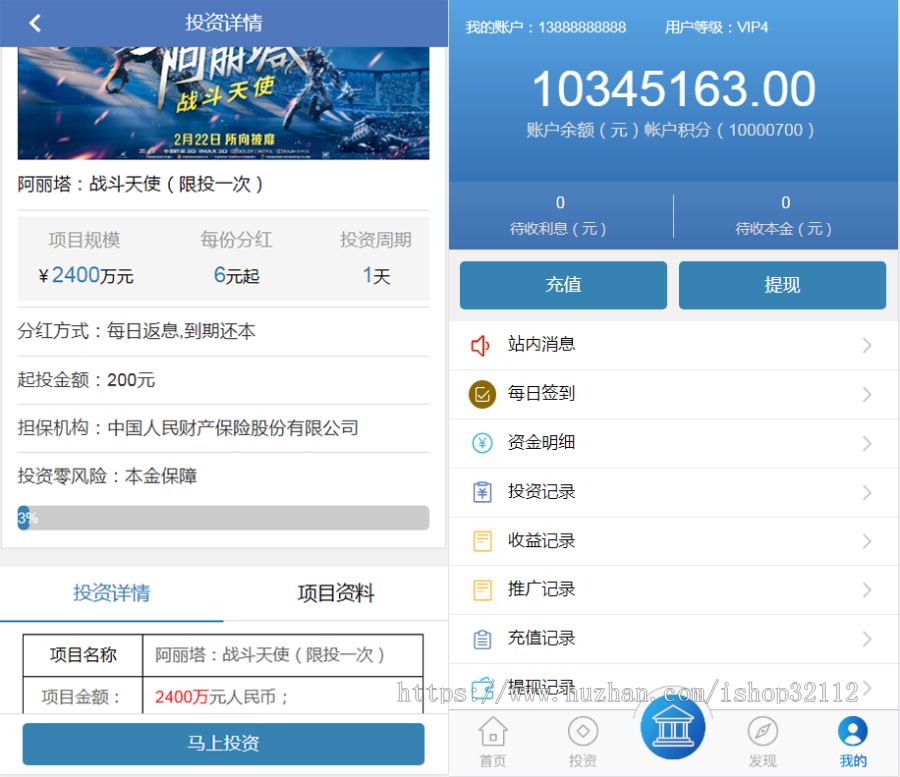Open 首页 from the bottom navigation
This screenshot has height=777, width=900.
pyautogui.click(x=493, y=740)
